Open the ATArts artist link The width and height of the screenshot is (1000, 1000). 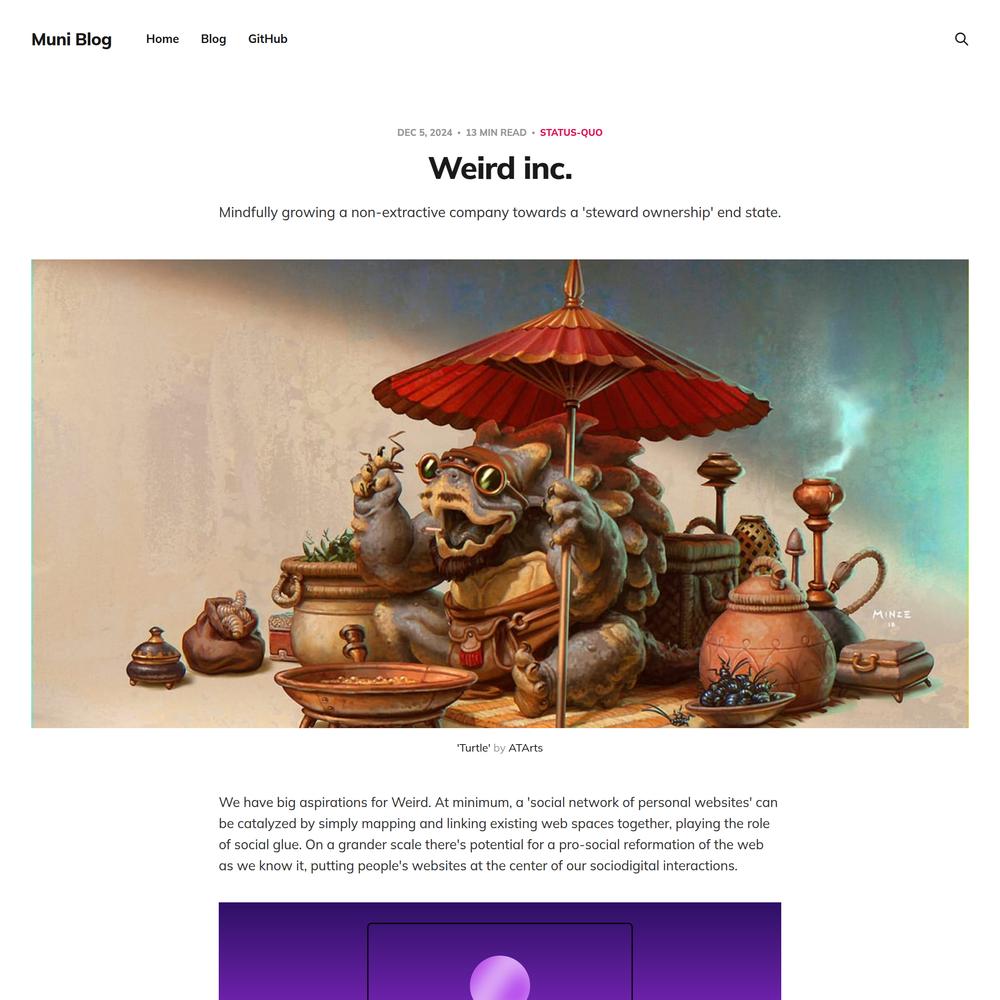526,748
